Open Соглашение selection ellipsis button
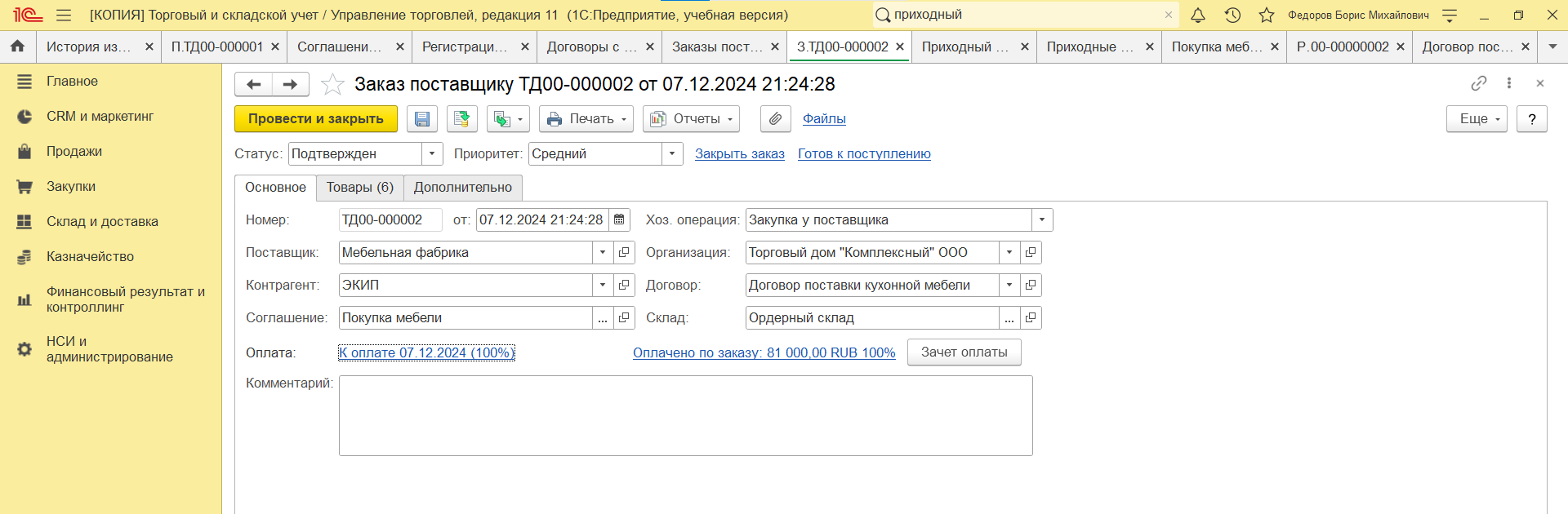 (x=603, y=317)
